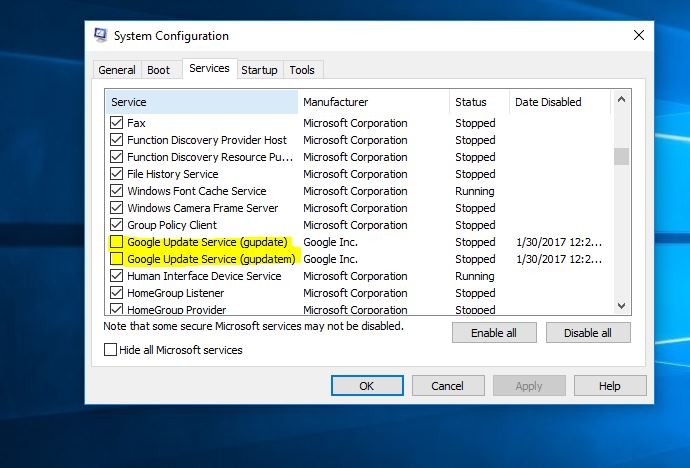Click the Cancel button
The width and height of the screenshot is (690, 468).
pyautogui.click(x=448, y=386)
